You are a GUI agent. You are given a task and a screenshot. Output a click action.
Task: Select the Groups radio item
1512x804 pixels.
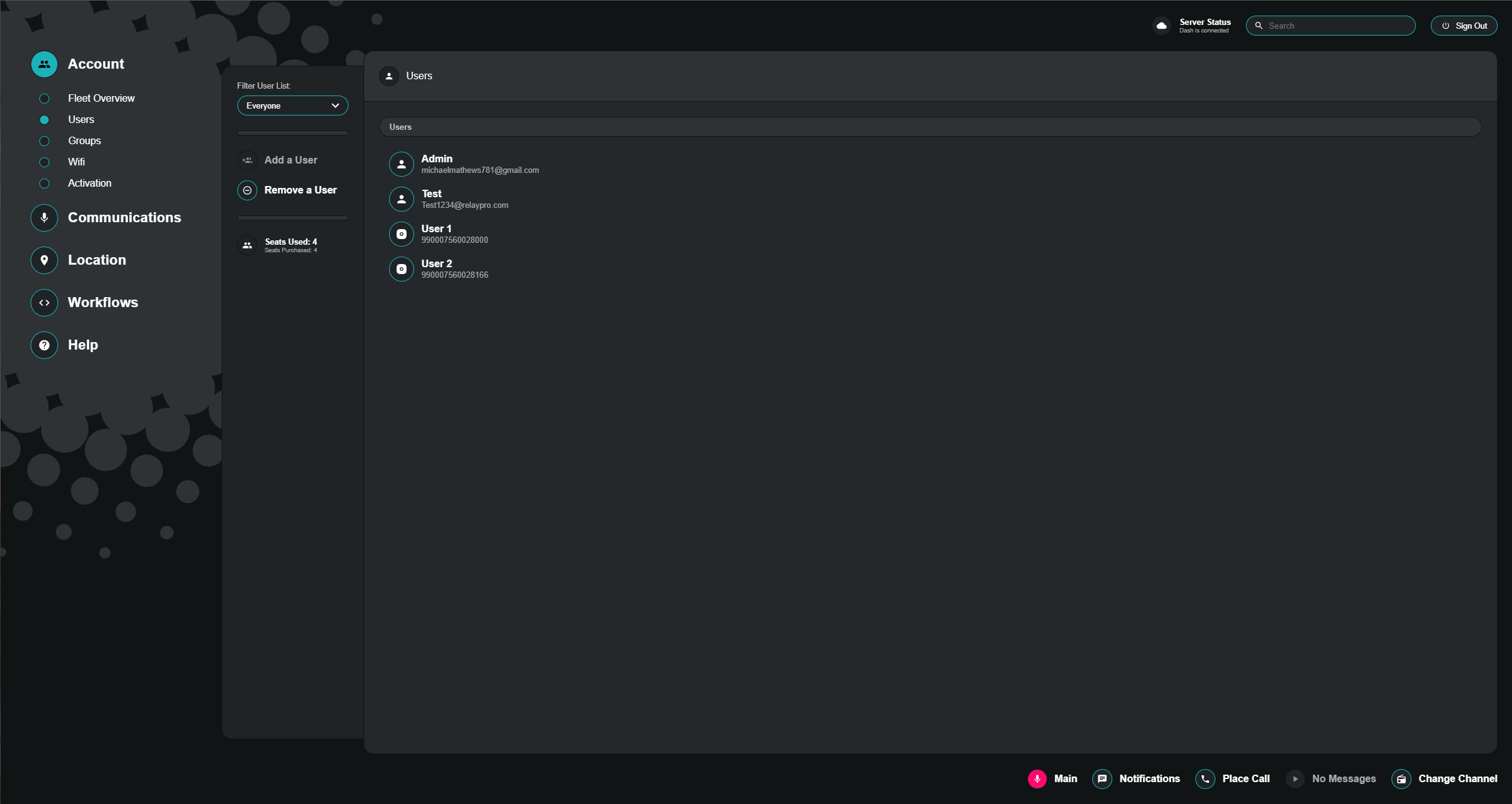pos(44,141)
